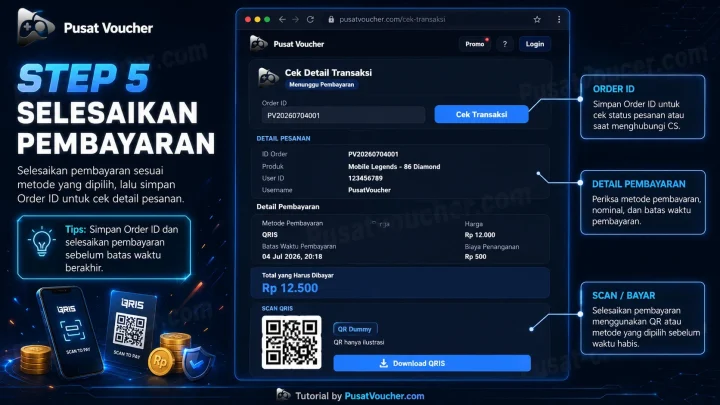720x405 pixels.
Task: Click the Download QRIS button
Action: click(432, 363)
